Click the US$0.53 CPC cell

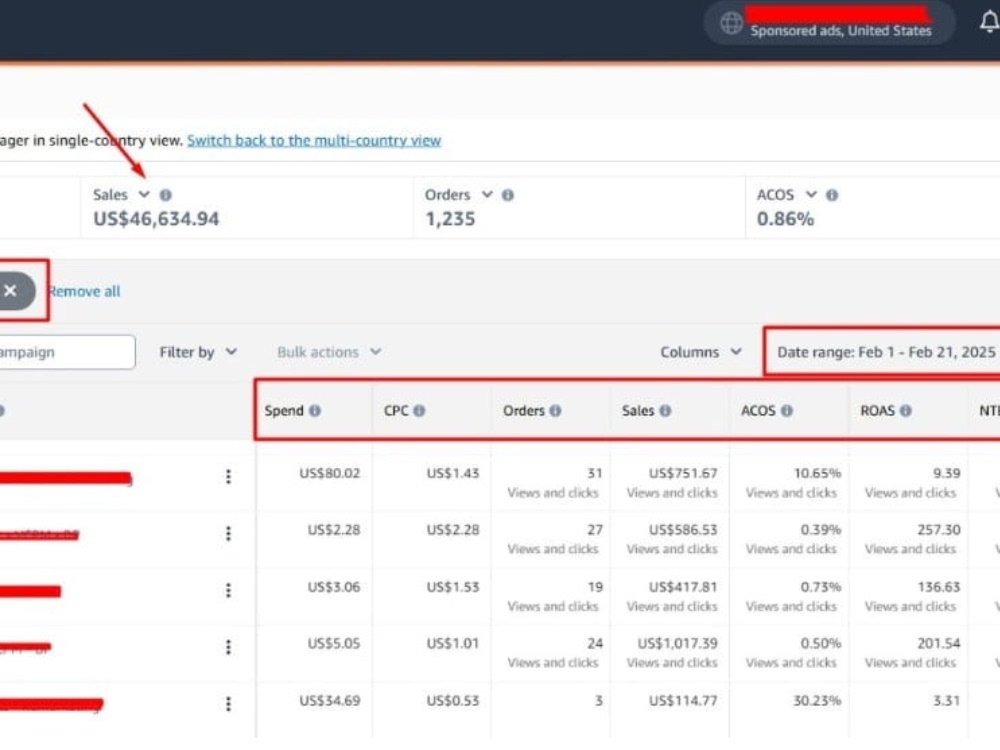(x=453, y=701)
